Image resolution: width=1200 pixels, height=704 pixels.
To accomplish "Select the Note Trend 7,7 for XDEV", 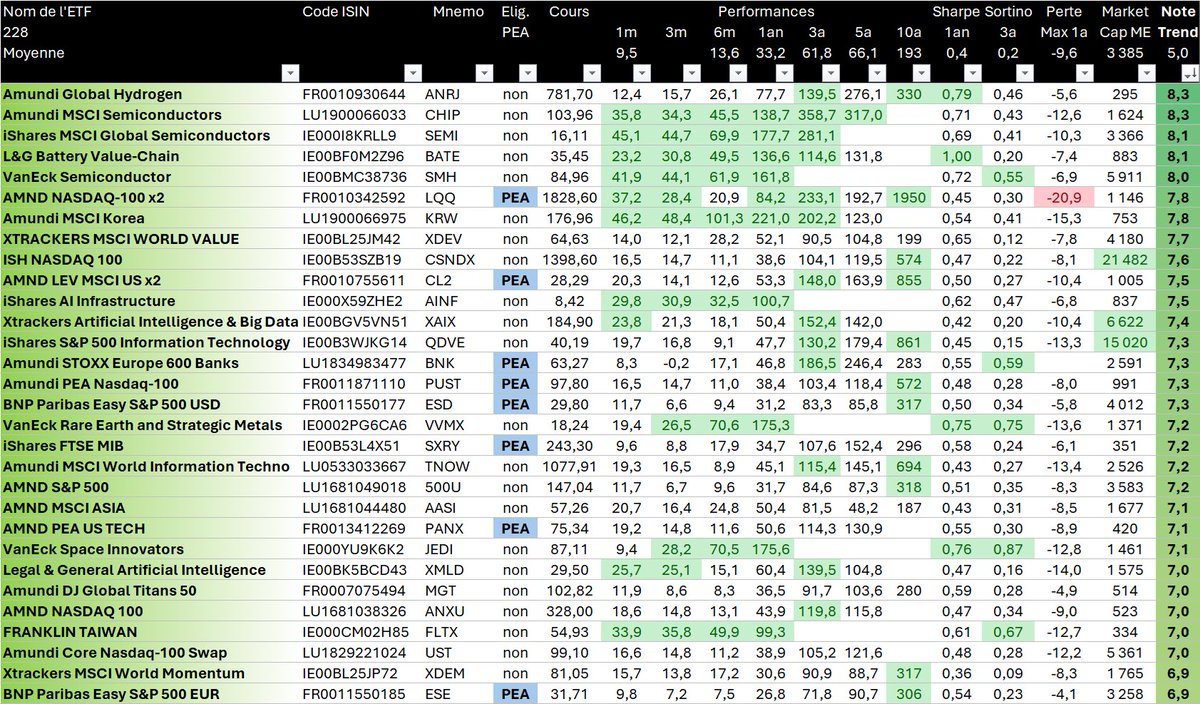I will [x=1178, y=239].
